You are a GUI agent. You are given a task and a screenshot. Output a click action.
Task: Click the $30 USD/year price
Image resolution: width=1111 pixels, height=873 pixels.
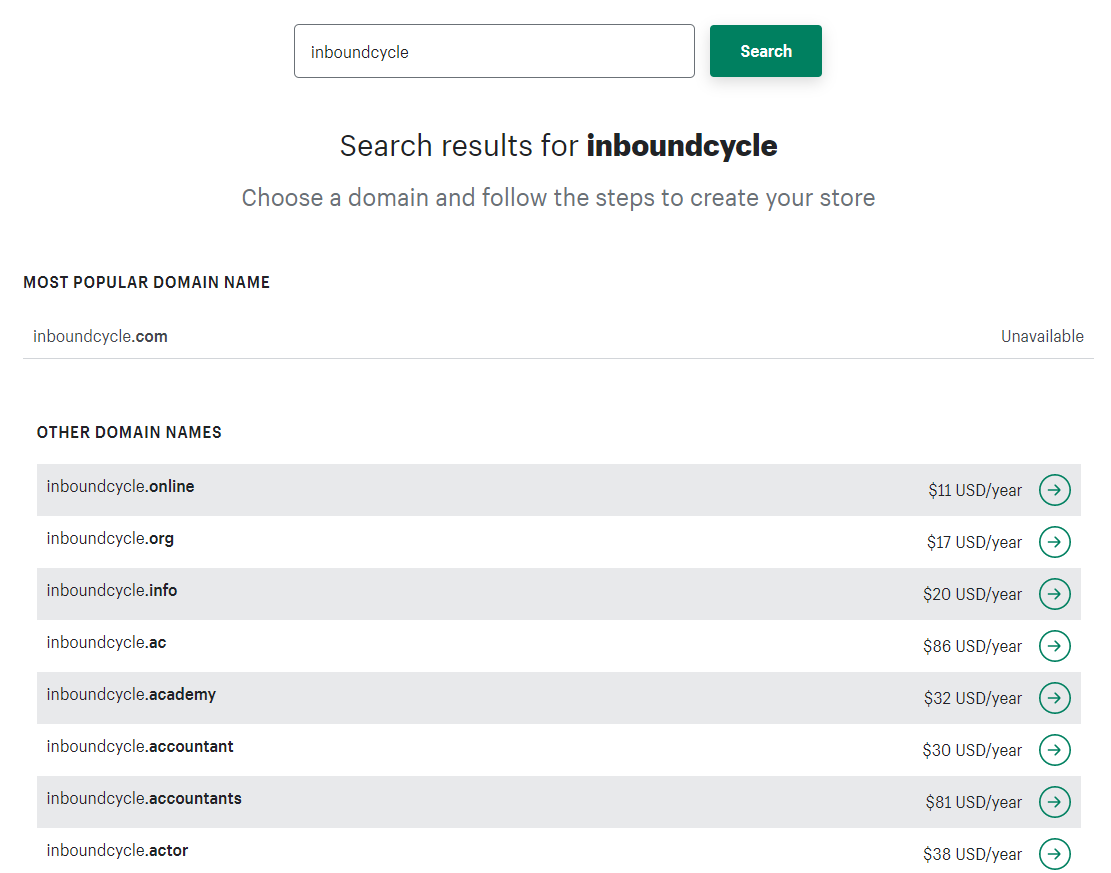point(972,750)
